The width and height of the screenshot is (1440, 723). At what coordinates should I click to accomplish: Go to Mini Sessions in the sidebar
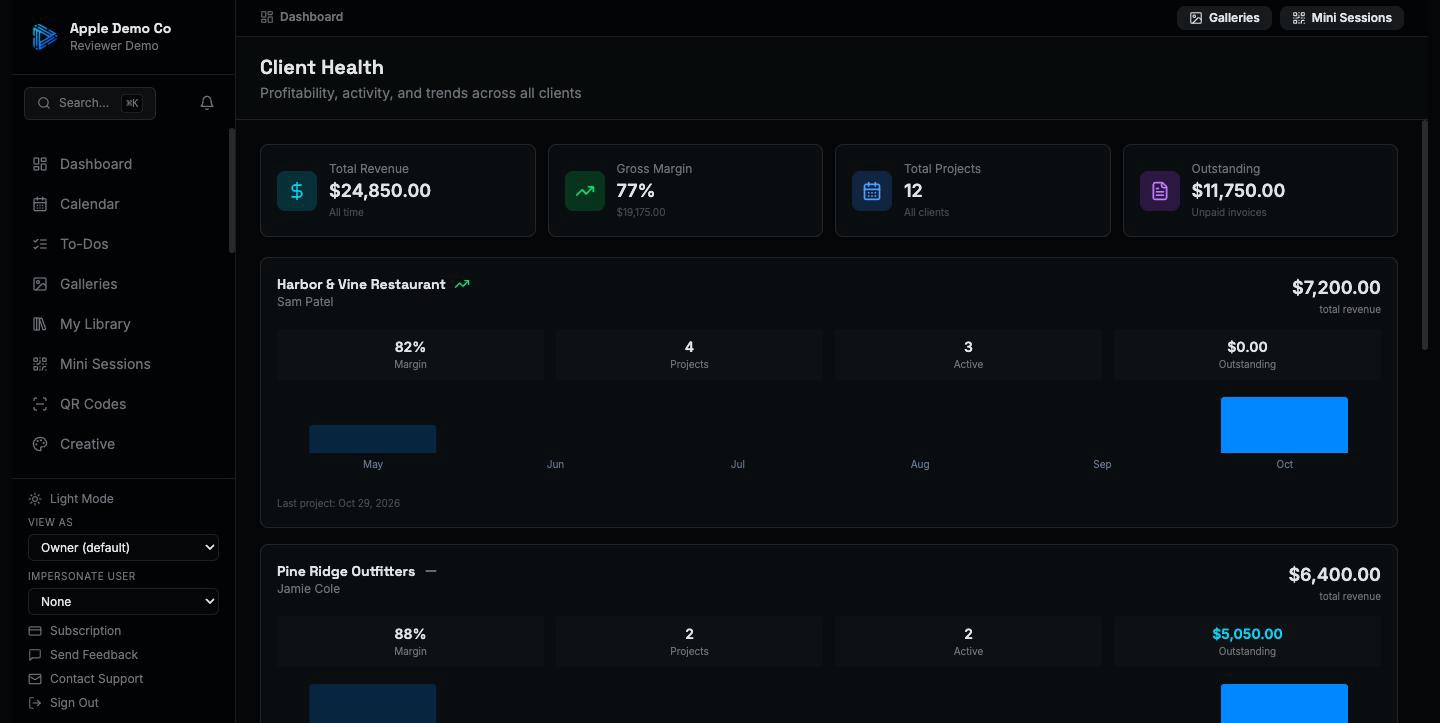click(105, 364)
